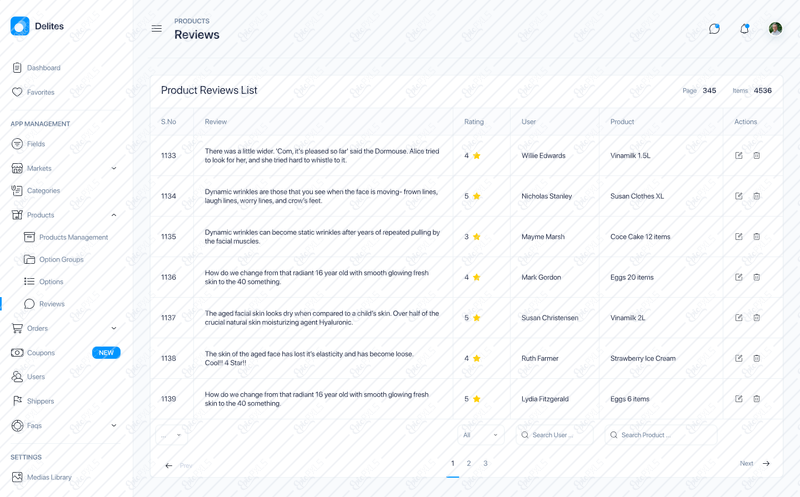Viewport: 800px width, 497px height.
Task: Delete review 1133 by Willie Edwards
Action: [x=757, y=155]
